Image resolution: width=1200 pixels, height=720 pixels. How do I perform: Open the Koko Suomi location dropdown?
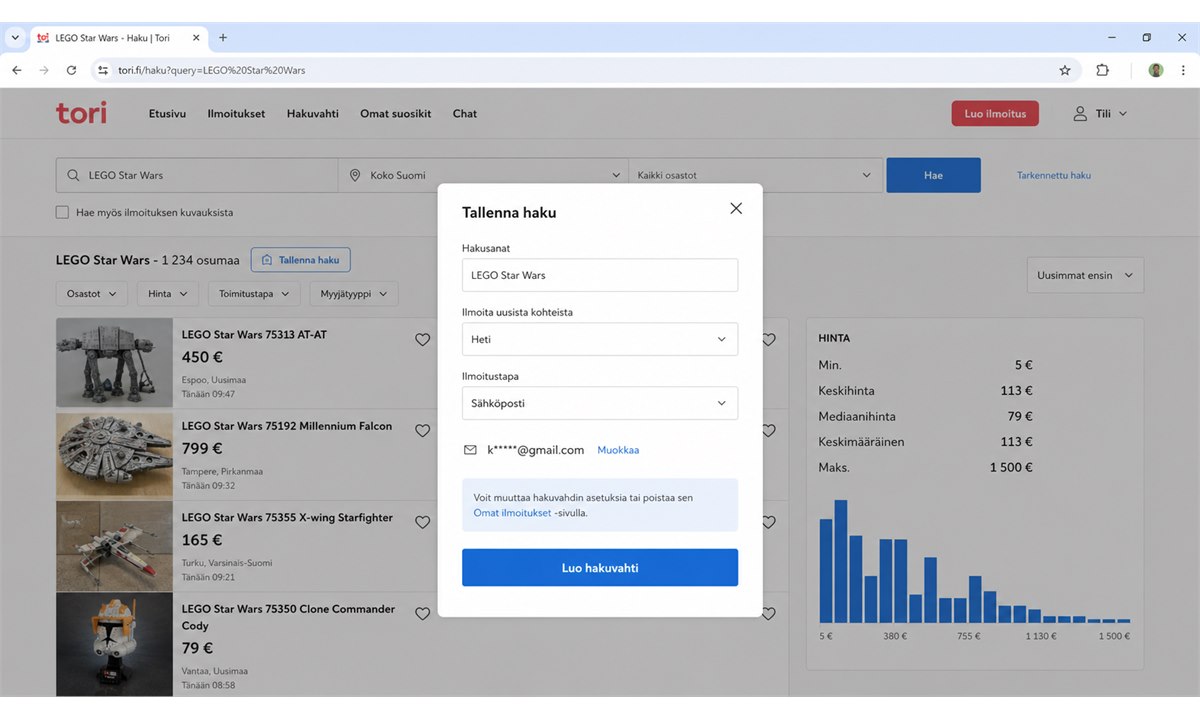pos(483,175)
